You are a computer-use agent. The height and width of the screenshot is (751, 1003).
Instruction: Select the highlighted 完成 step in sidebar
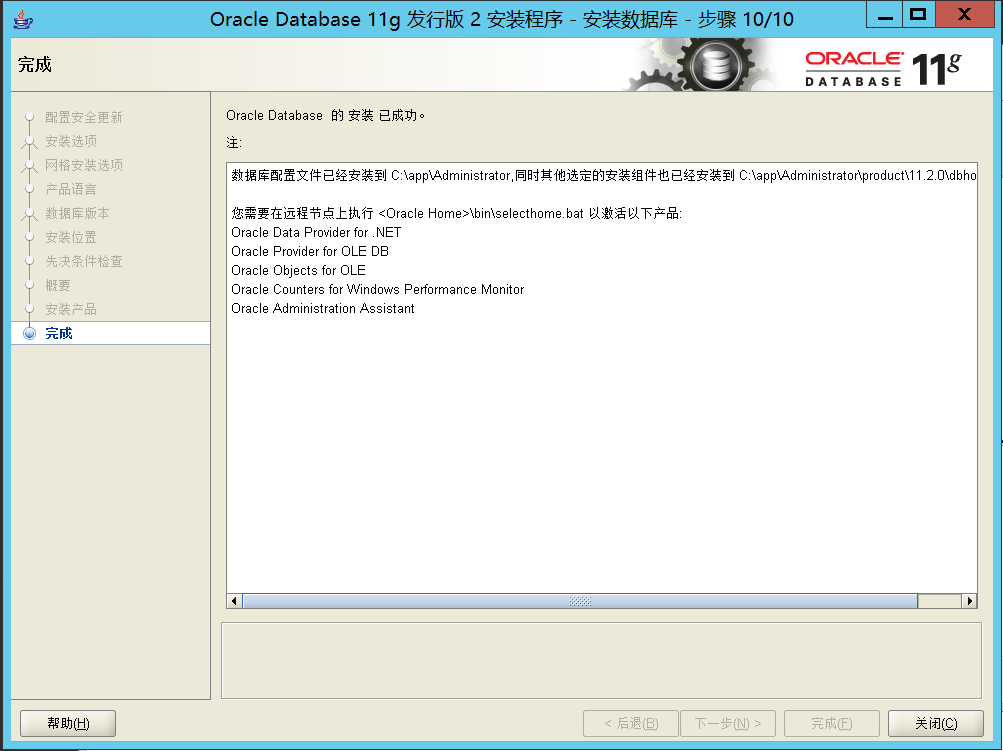(x=111, y=333)
